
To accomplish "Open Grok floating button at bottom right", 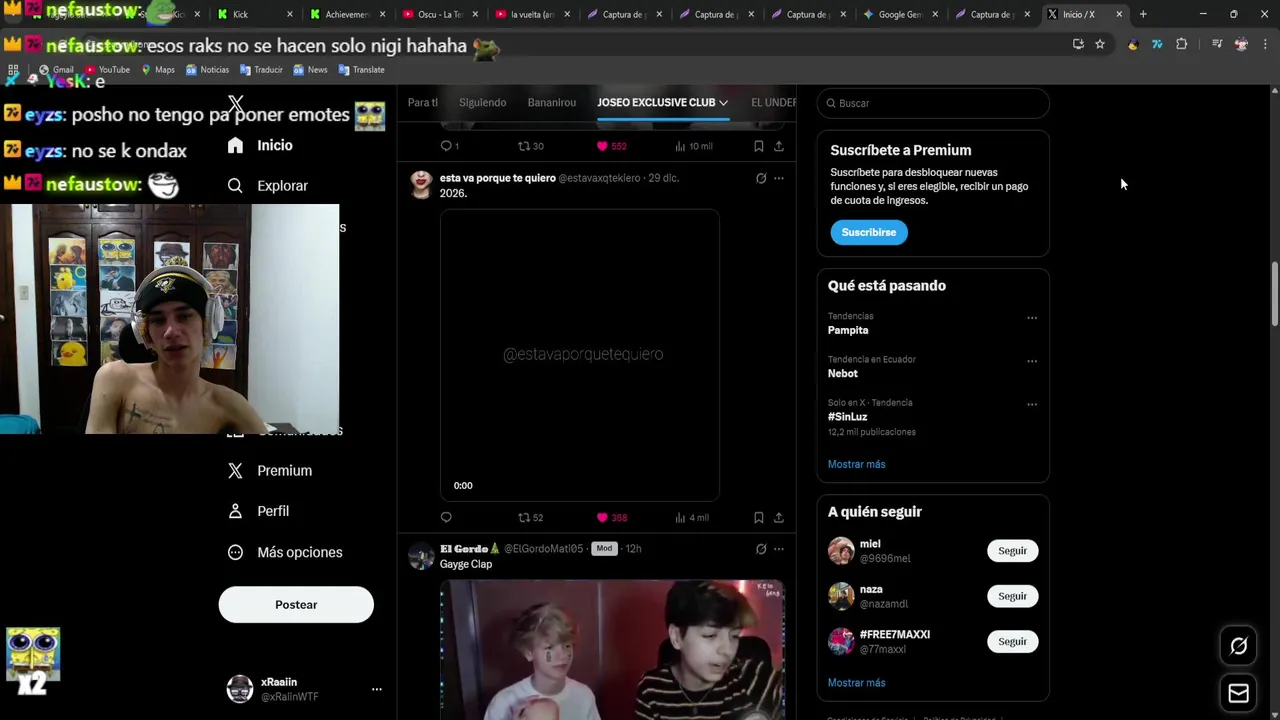I will click(x=1238, y=646).
